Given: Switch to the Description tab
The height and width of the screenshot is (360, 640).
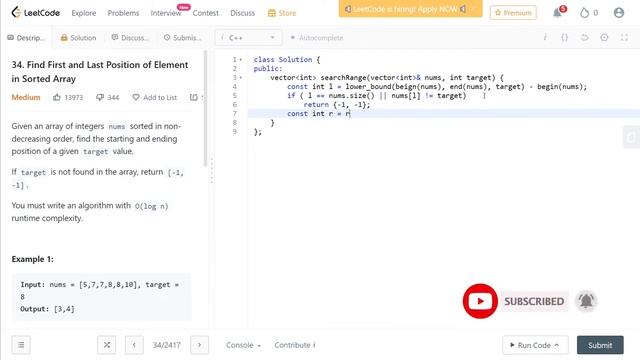Looking at the screenshot, I should (x=26, y=38).
